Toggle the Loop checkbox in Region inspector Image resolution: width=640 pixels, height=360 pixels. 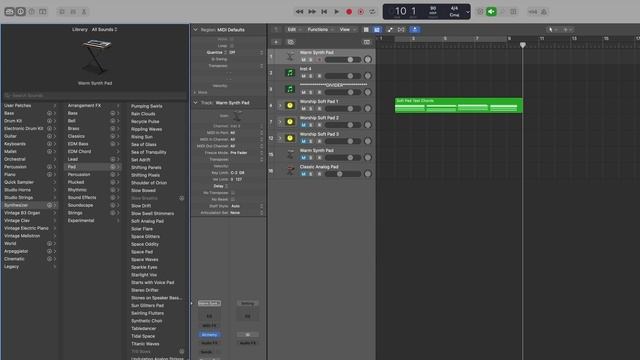click(x=231, y=46)
